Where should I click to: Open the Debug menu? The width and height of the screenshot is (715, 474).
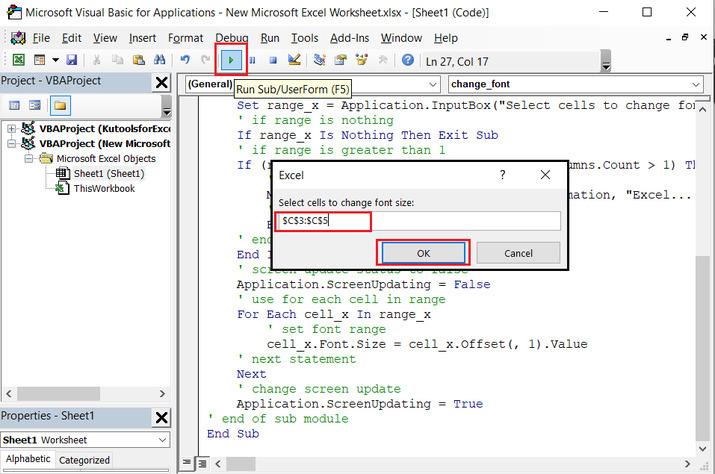[x=232, y=38]
